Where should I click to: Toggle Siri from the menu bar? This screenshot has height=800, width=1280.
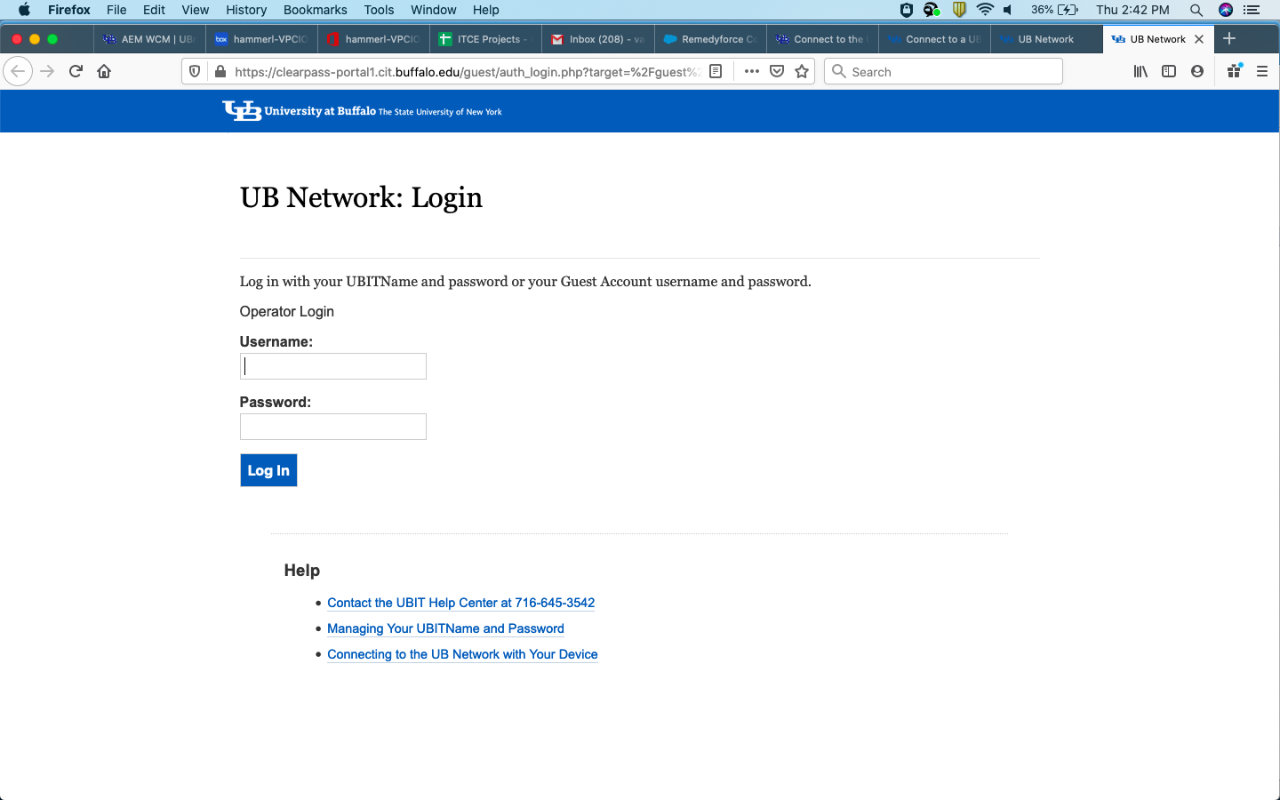click(1225, 10)
